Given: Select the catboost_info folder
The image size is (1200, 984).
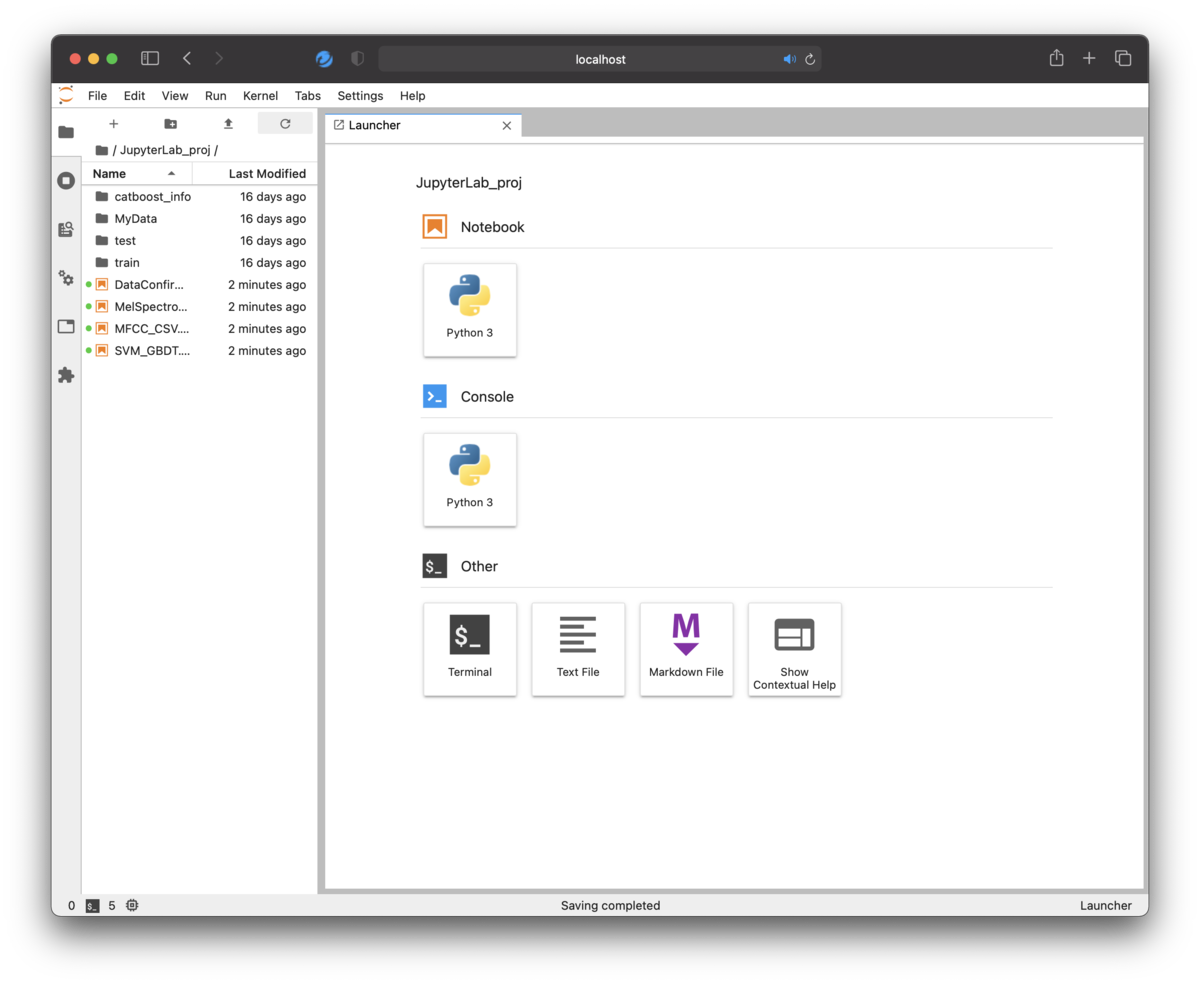Looking at the screenshot, I should tap(200, 197).
